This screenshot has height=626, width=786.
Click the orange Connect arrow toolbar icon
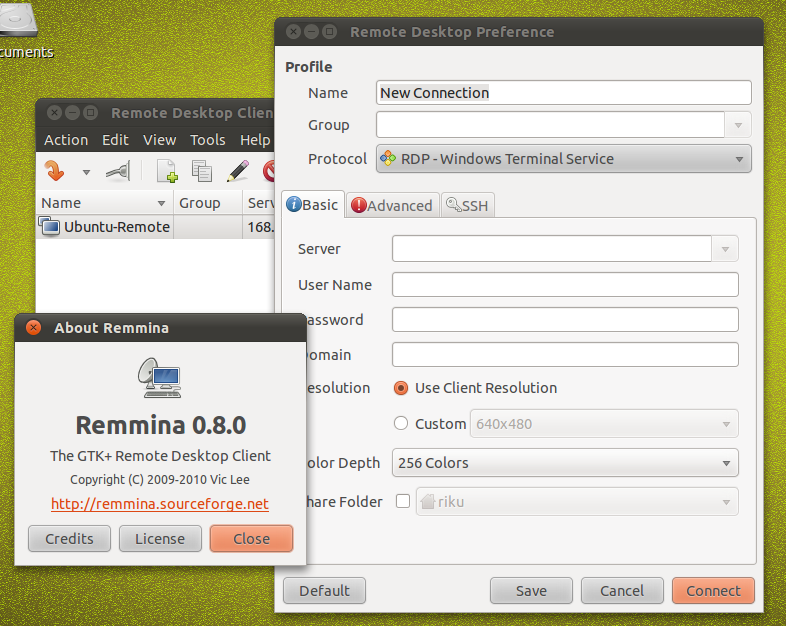[x=55, y=171]
